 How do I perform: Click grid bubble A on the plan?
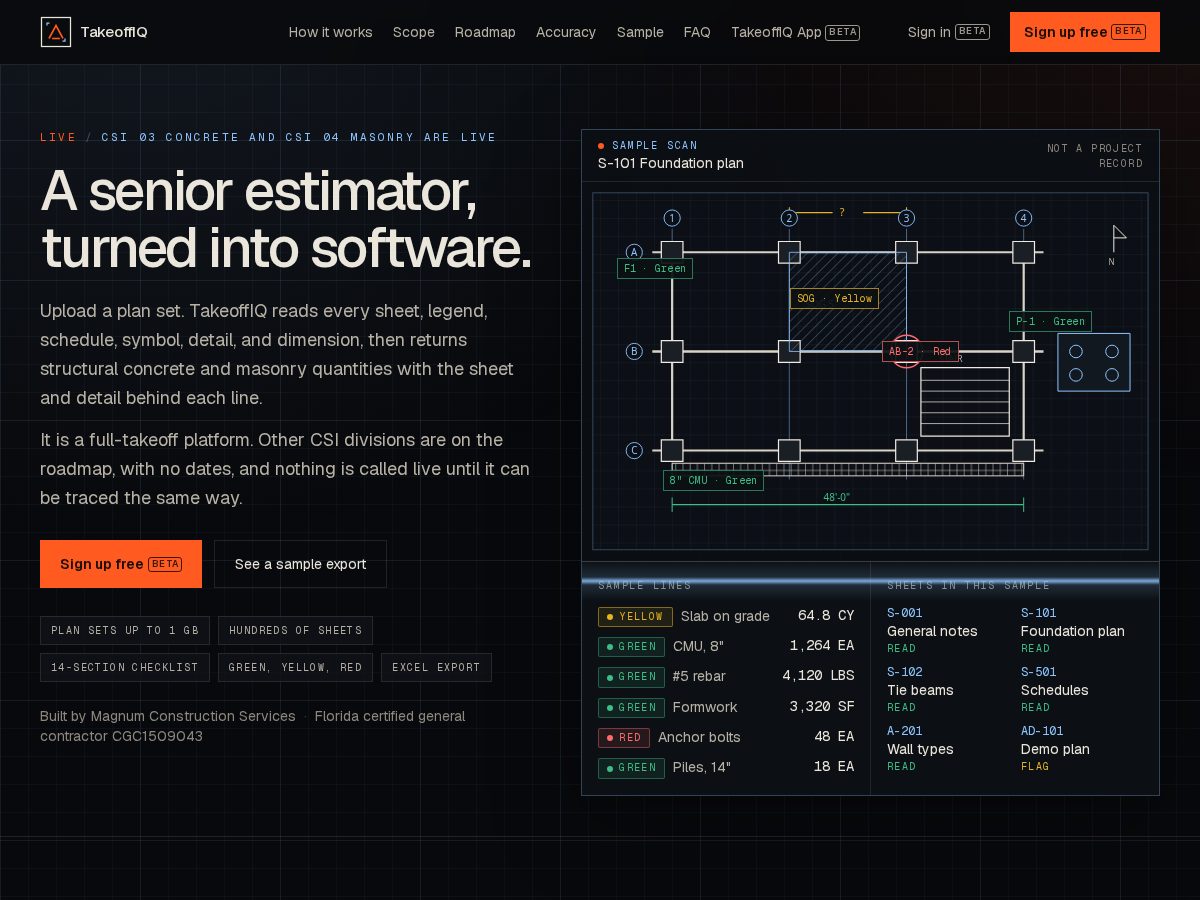pos(634,252)
